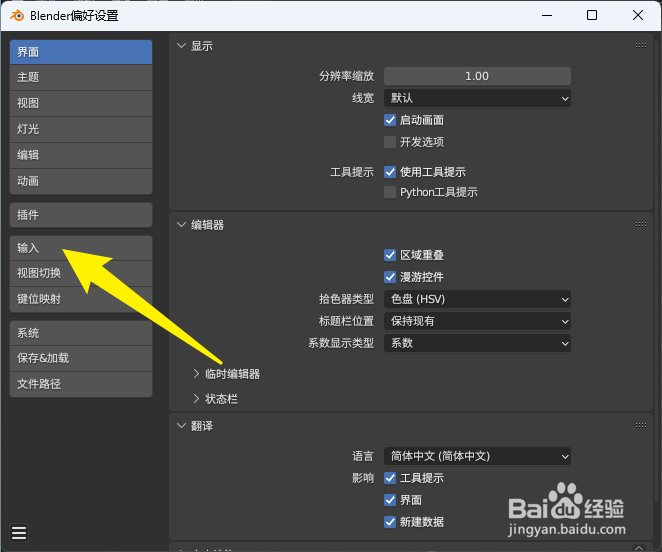Toggle the 界面 translation checkbox
Screen dimensions: 662x552
(390, 500)
